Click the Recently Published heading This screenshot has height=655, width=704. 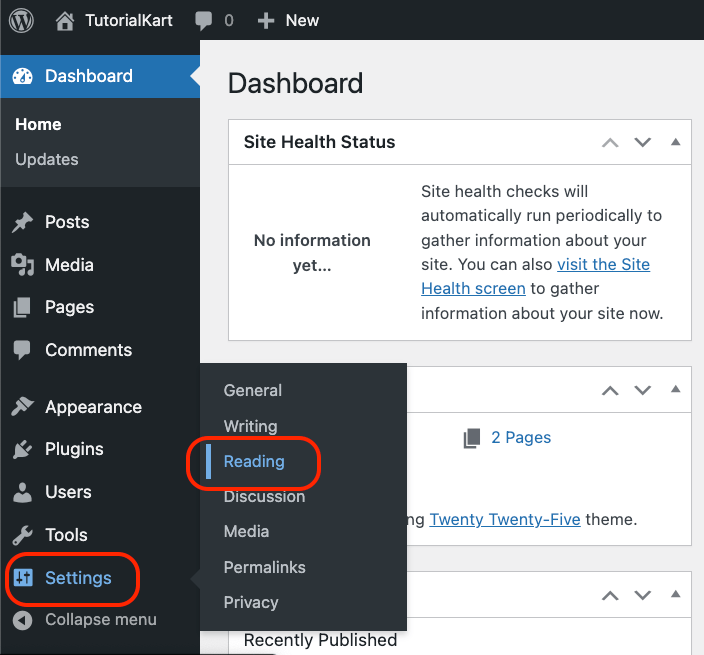[320, 640]
